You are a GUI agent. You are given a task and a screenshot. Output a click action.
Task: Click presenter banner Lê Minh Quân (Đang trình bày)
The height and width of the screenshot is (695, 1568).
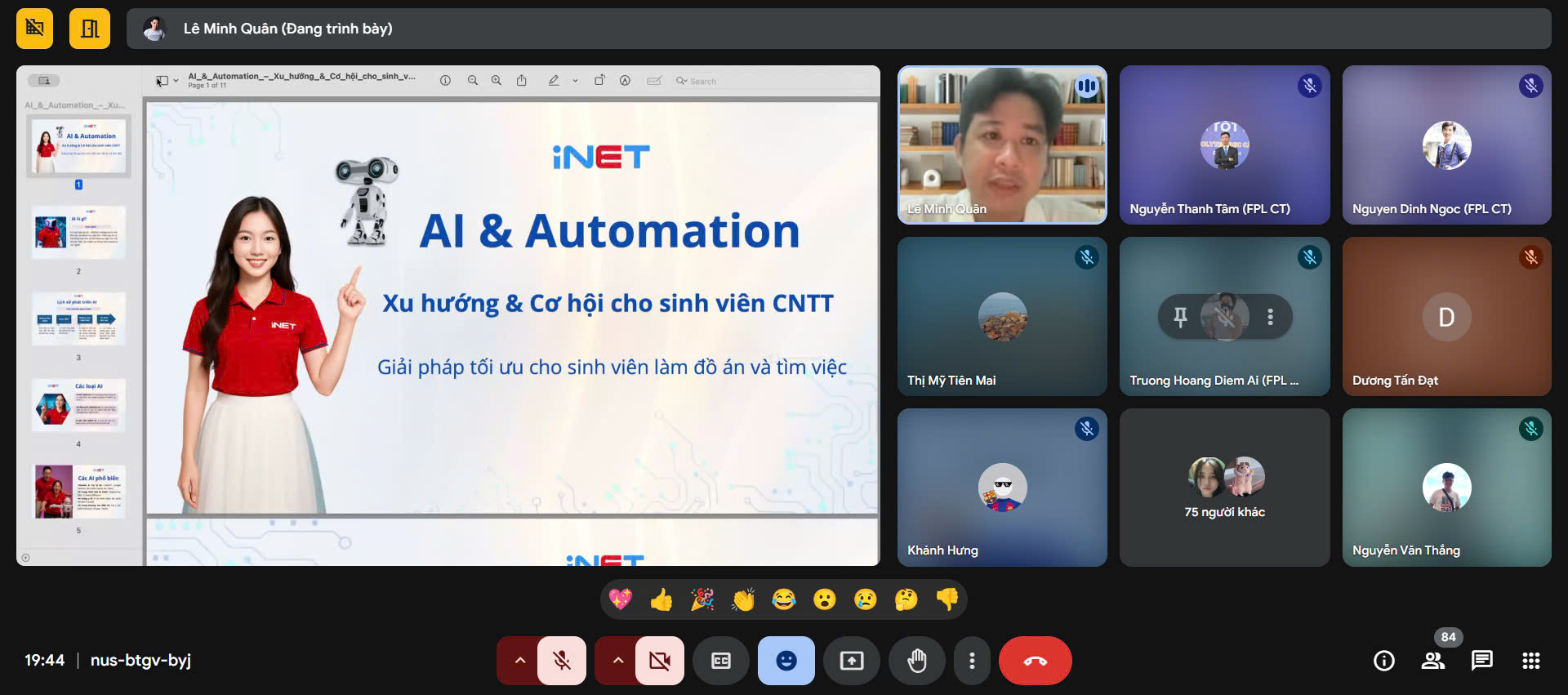point(839,29)
